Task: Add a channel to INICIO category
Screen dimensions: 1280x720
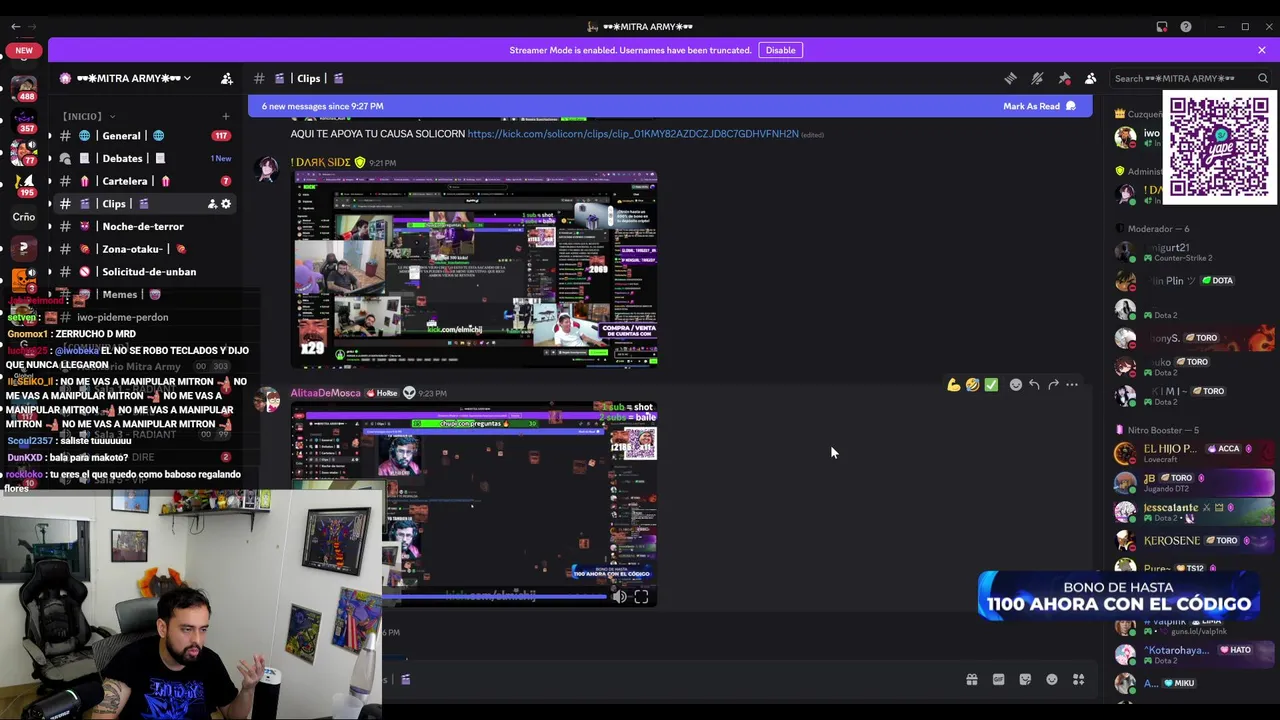Action: [225, 116]
